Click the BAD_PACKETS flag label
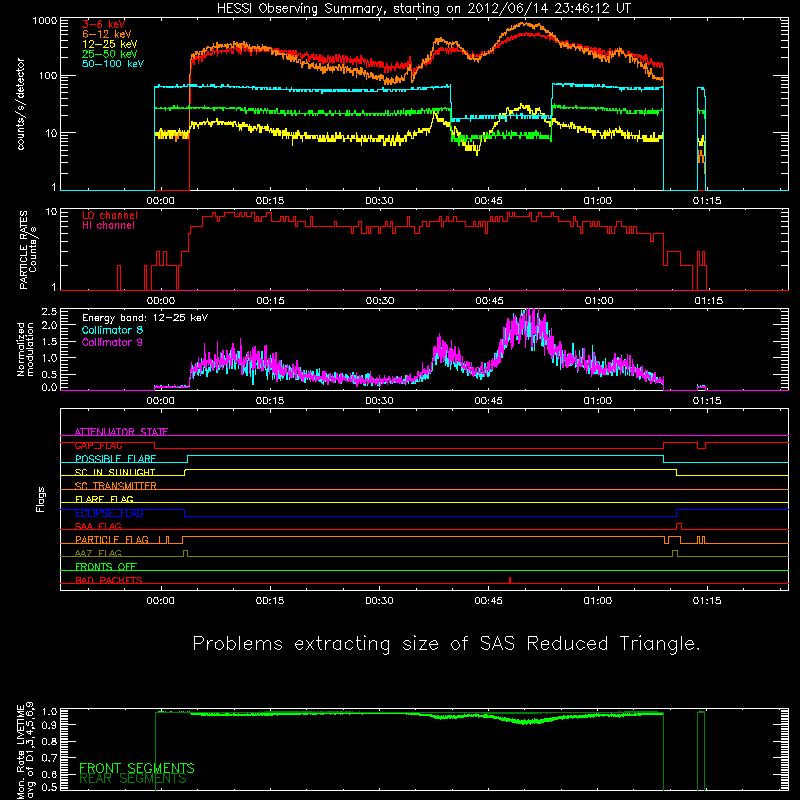This screenshot has height=800, width=800. (109, 580)
